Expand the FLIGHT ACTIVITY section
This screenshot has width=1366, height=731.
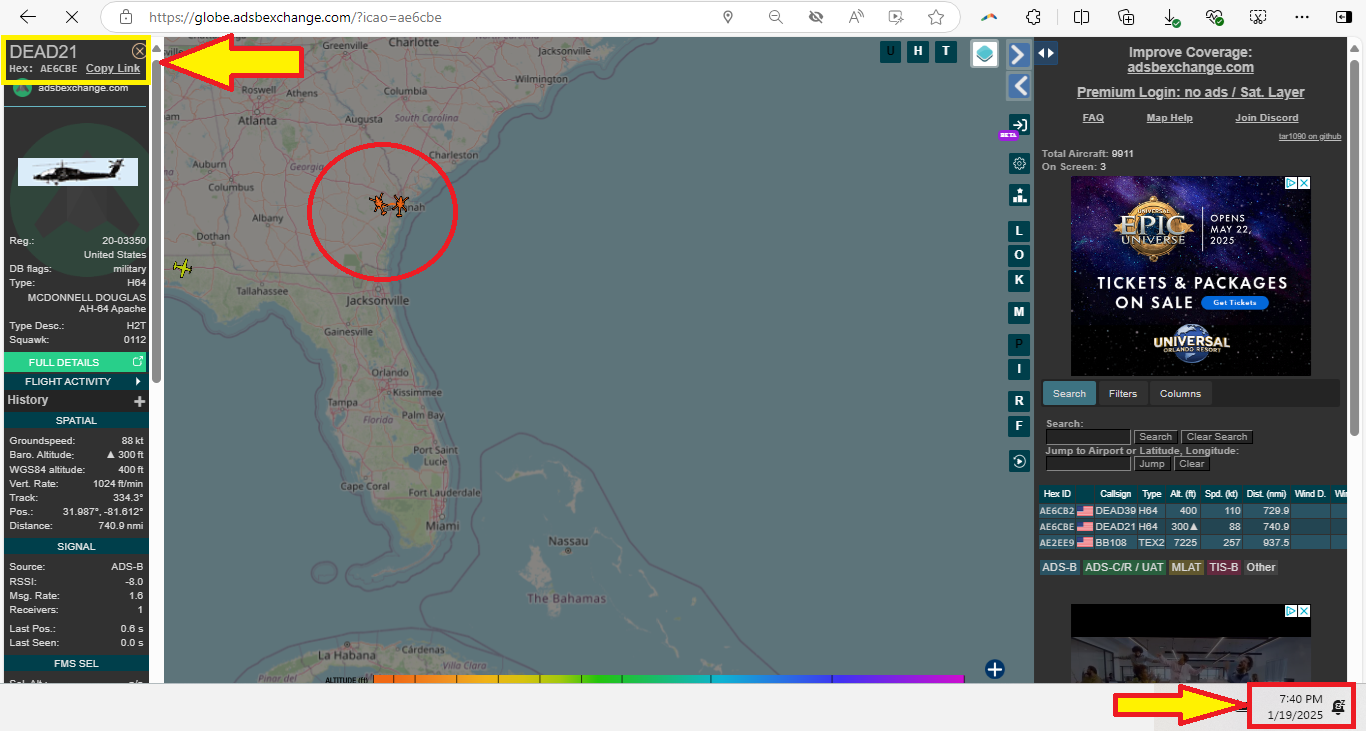click(x=75, y=381)
